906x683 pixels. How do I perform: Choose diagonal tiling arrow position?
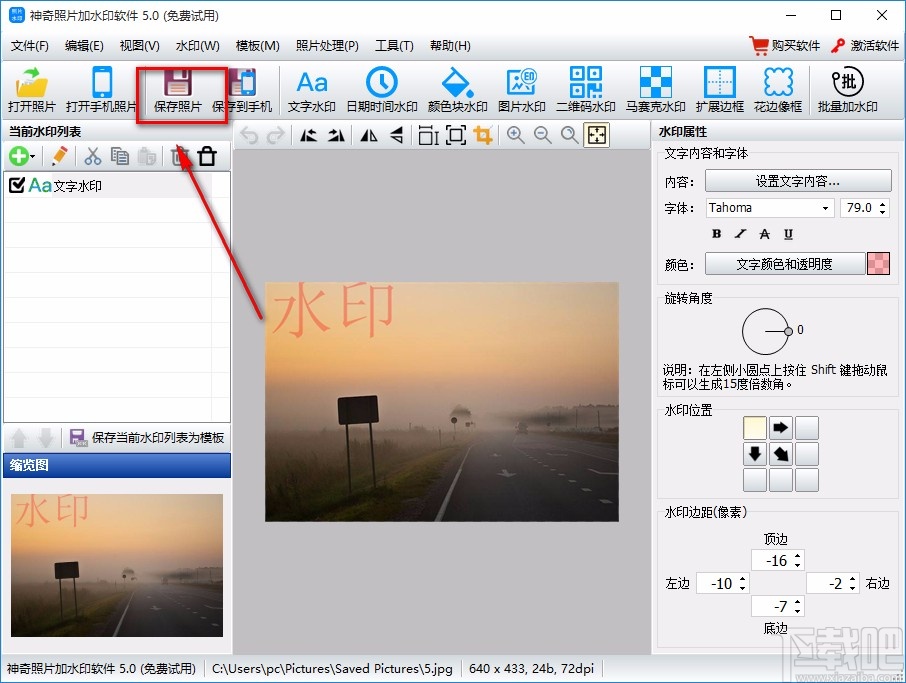[781, 454]
